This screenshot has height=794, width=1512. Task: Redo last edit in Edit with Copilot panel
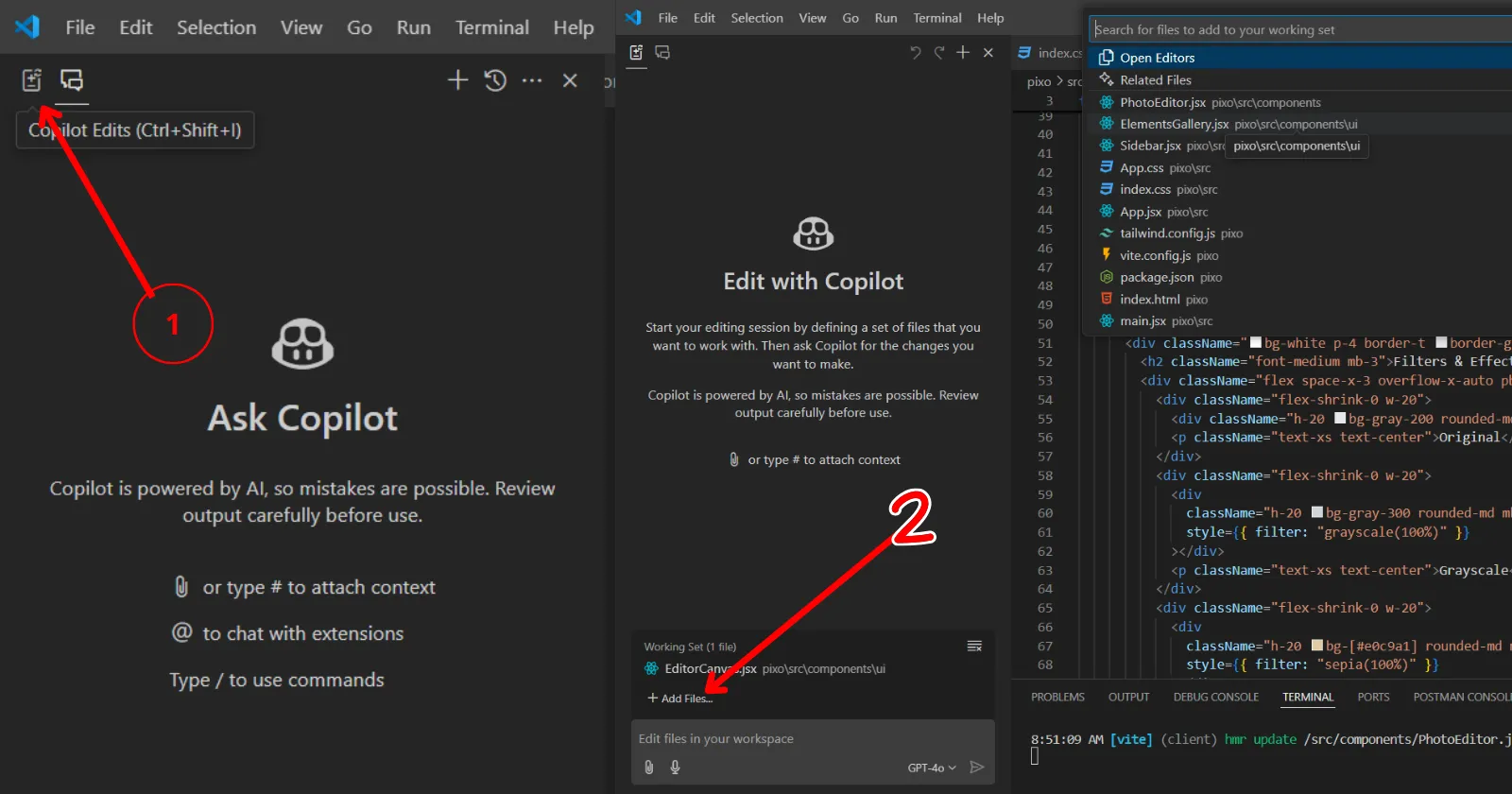click(x=938, y=53)
